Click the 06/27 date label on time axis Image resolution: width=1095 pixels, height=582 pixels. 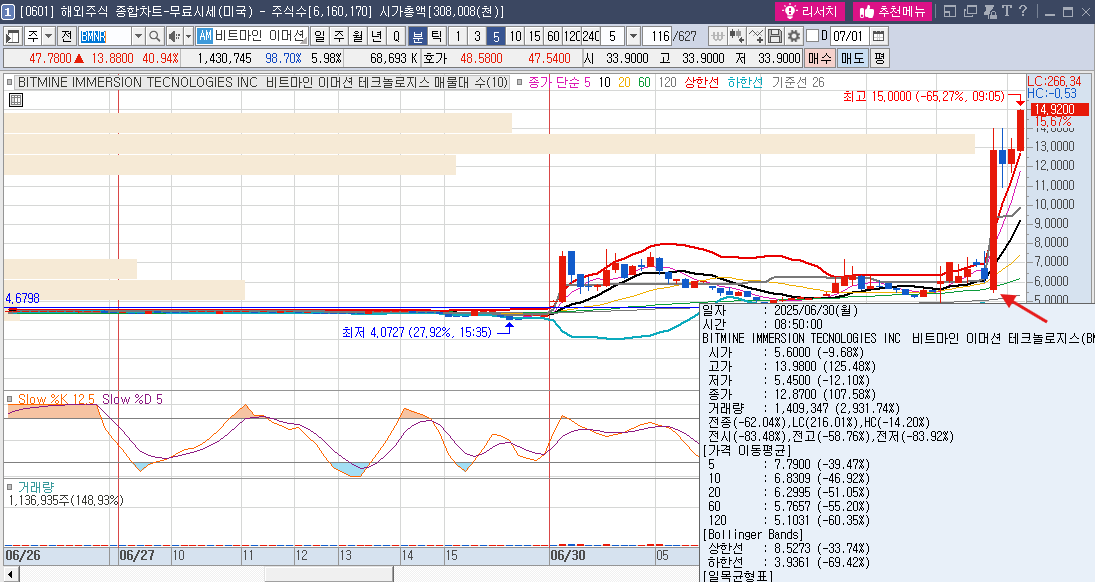(x=137, y=555)
